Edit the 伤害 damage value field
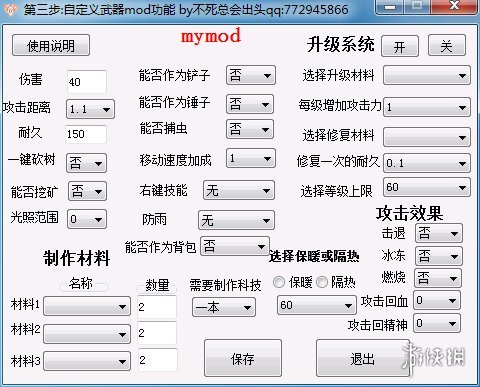The image size is (480, 387). tap(87, 82)
